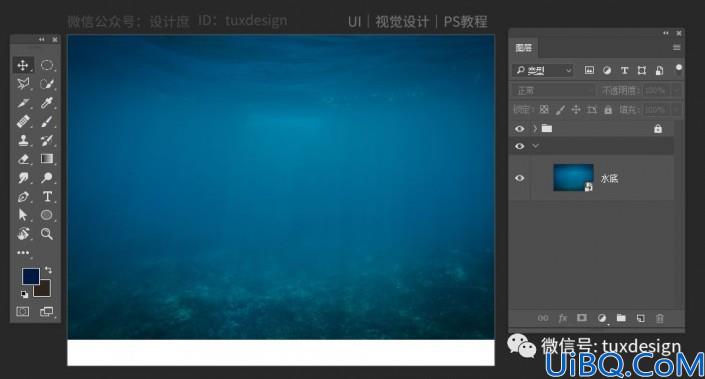Open the Layers panel options menu
Image resolution: width=705 pixels, height=379 pixels.
pyautogui.click(x=676, y=48)
